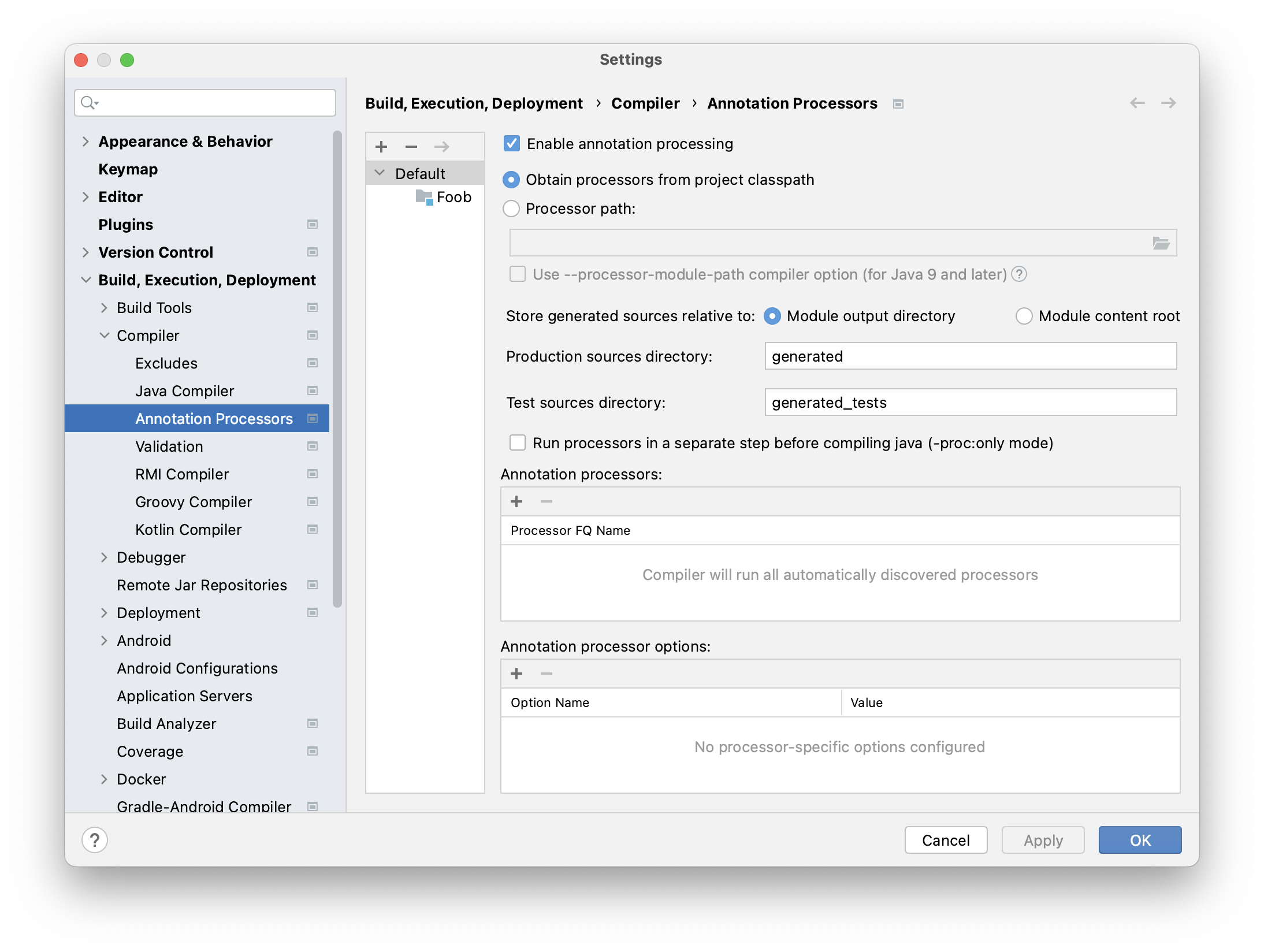1264x952 pixels.
Task: Expand Appearance & Behavior section
Action: [x=85, y=142]
